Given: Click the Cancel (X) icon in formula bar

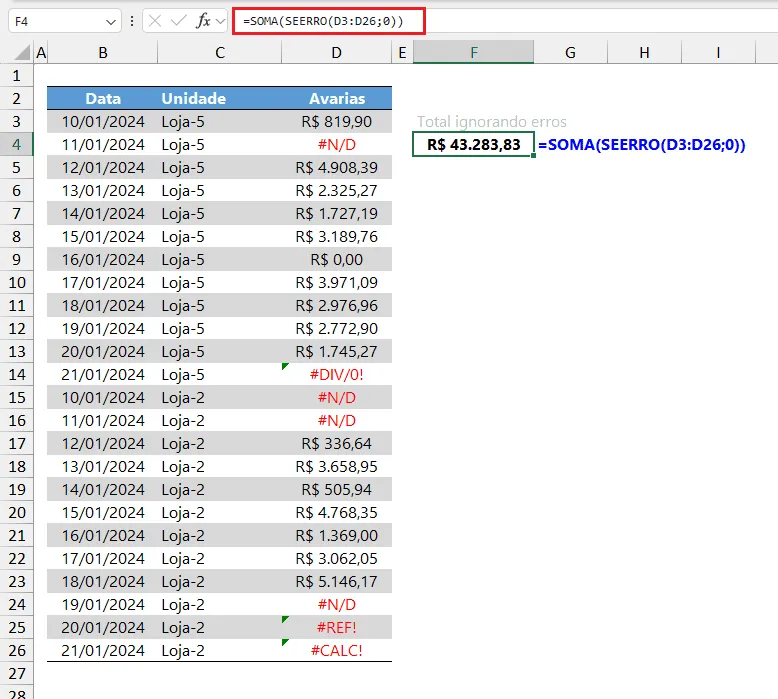Looking at the screenshot, I should tap(155, 21).
